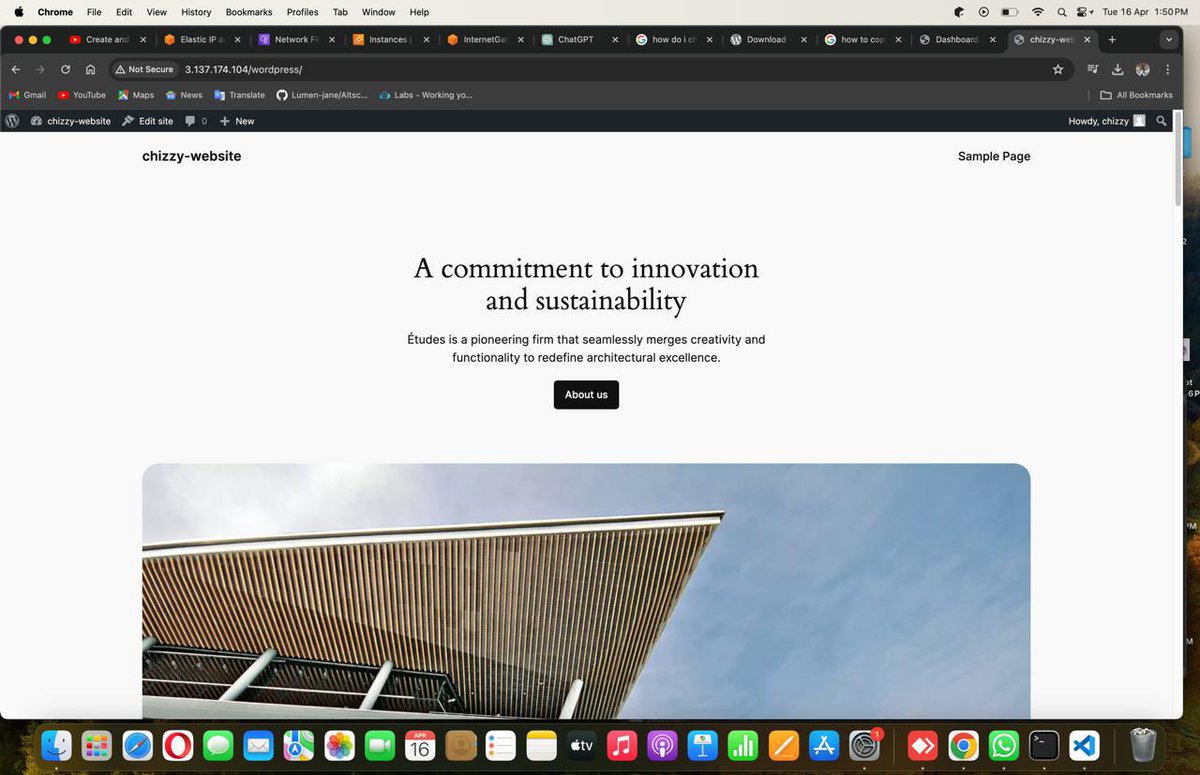Open FaceTime from the dock
The width and height of the screenshot is (1200, 775).
(x=379, y=745)
